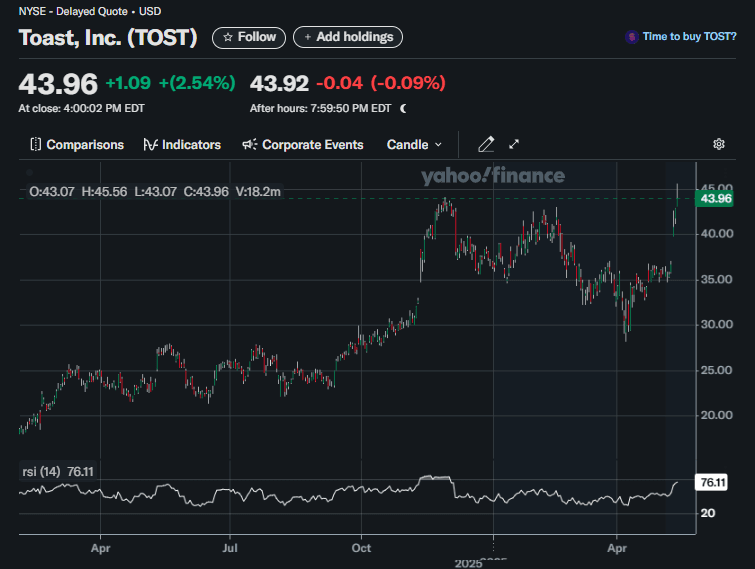This screenshot has width=755, height=569.
Task: Open the Corporate Events menu
Action: 312,145
